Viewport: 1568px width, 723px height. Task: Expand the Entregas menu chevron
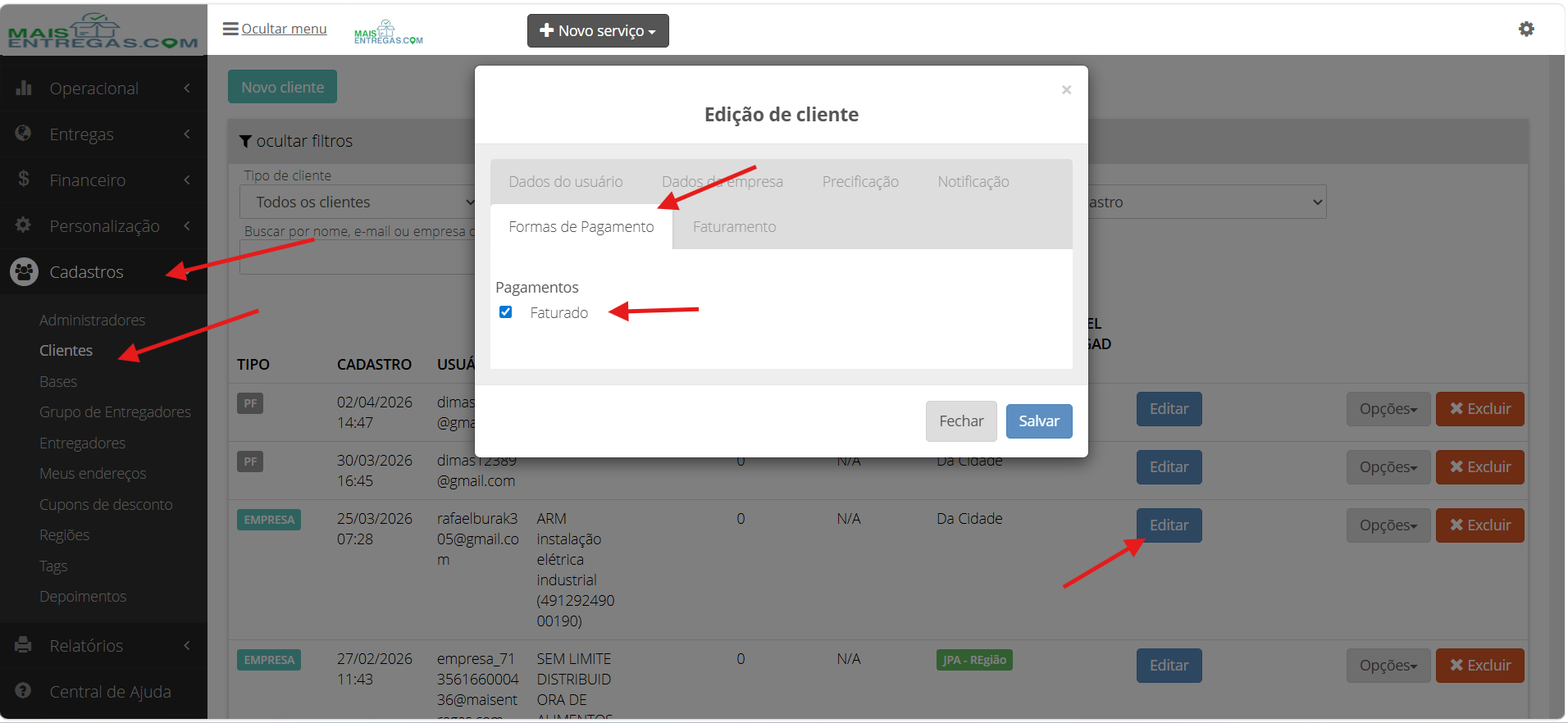coord(187,134)
